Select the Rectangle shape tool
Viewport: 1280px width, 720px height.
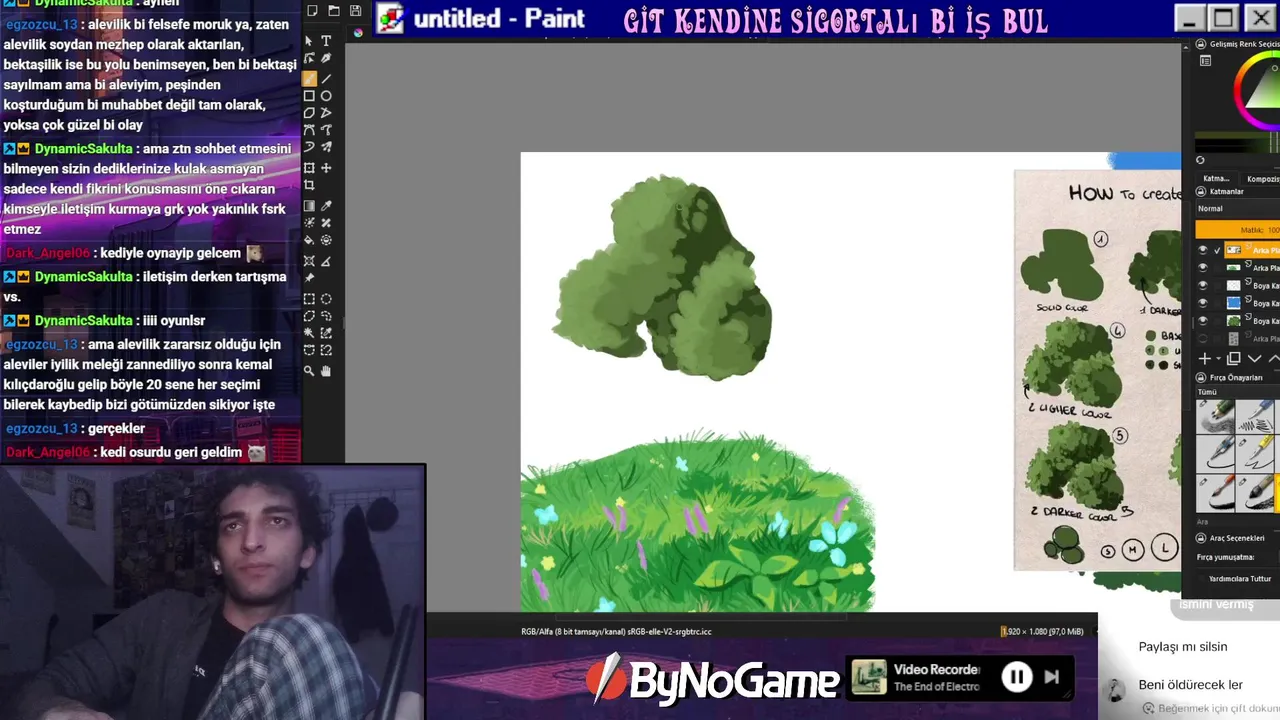[x=309, y=96]
